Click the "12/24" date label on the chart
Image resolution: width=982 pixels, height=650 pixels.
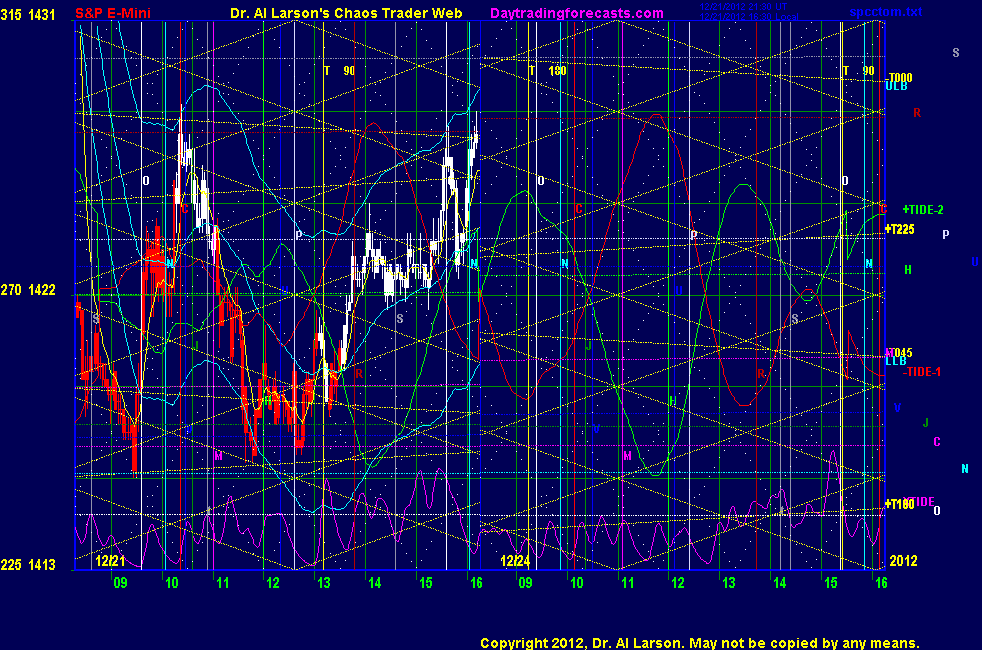coord(515,561)
